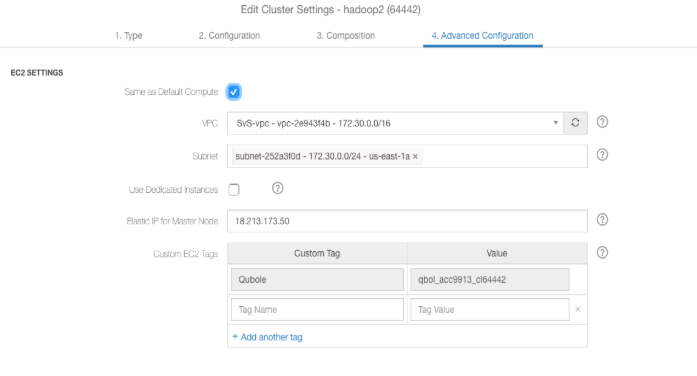
Task: Click the Tag Name input
Action: click(x=317, y=310)
